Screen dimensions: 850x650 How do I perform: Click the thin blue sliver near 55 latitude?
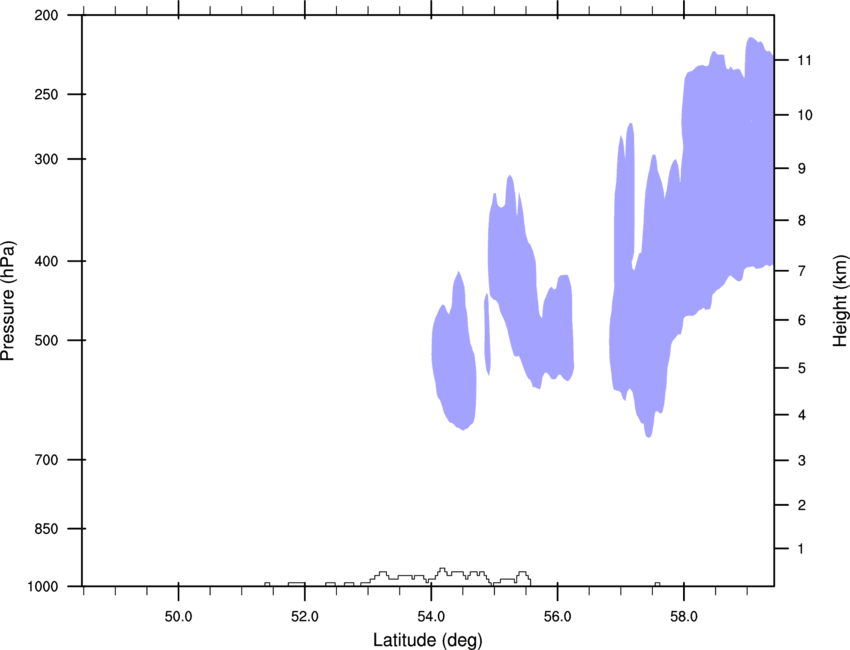coord(487,333)
